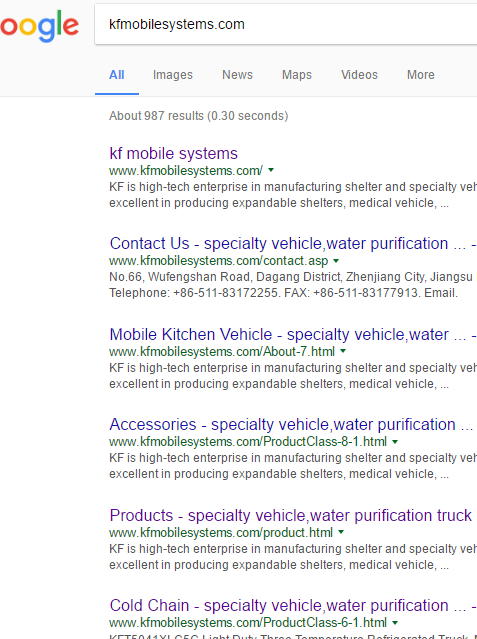Image resolution: width=477 pixels, height=639 pixels.
Task: Expand dropdown arrow beside product.html URL
Action: [341, 532]
